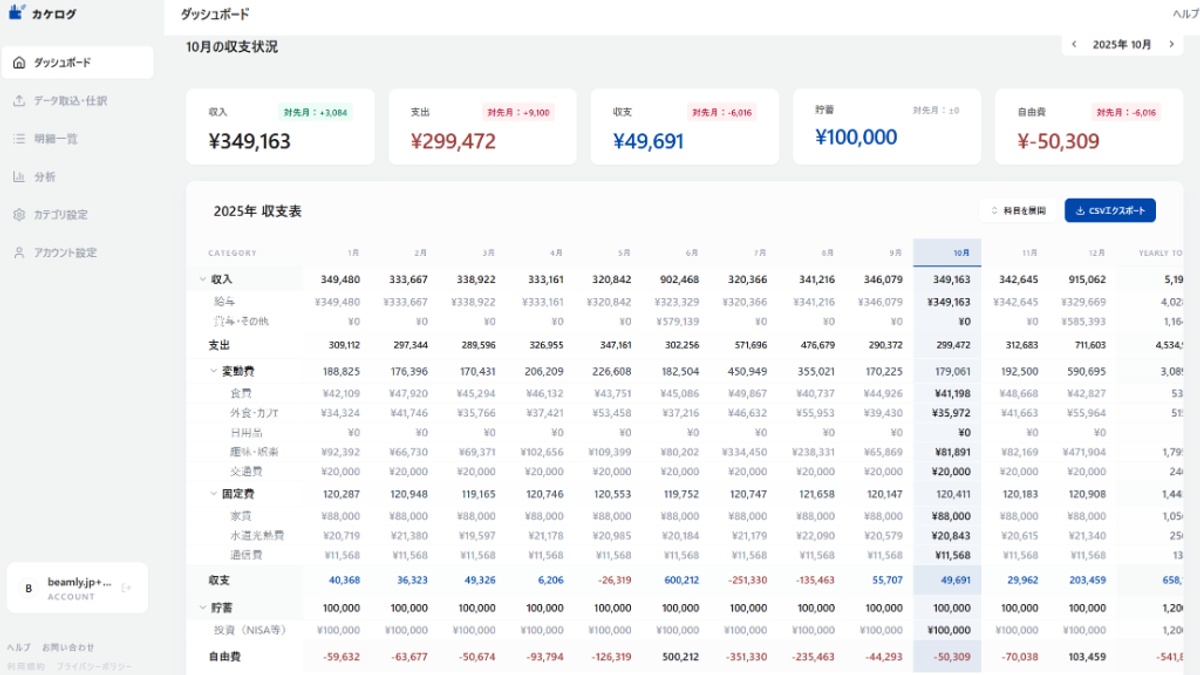Viewport: 1200px width, 675px height.
Task: Click the logout icon beside the account card
Action: 126,588
